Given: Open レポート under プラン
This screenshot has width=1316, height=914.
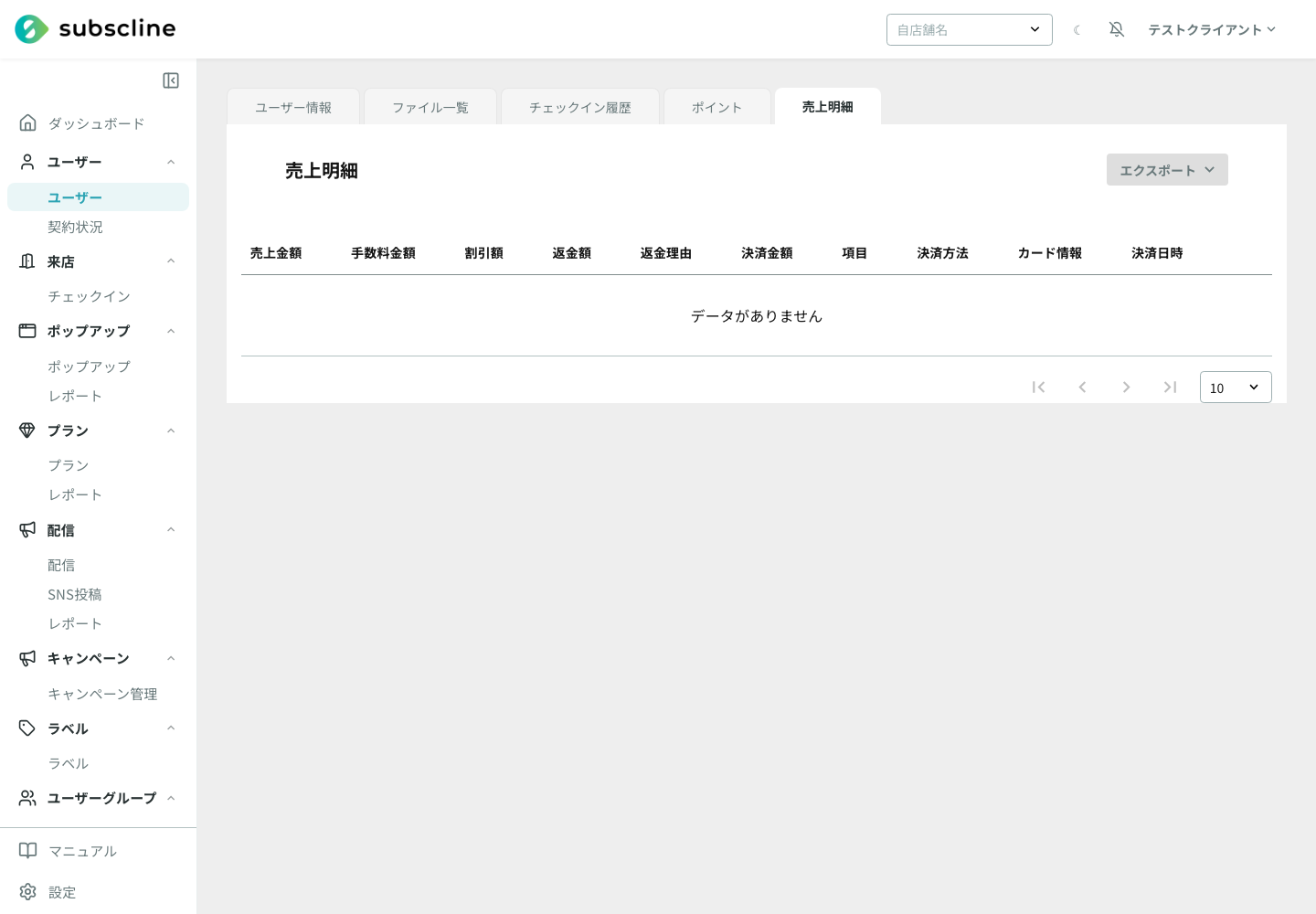Looking at the screenshot, I should pyautogui.click(x=76, y=494).
